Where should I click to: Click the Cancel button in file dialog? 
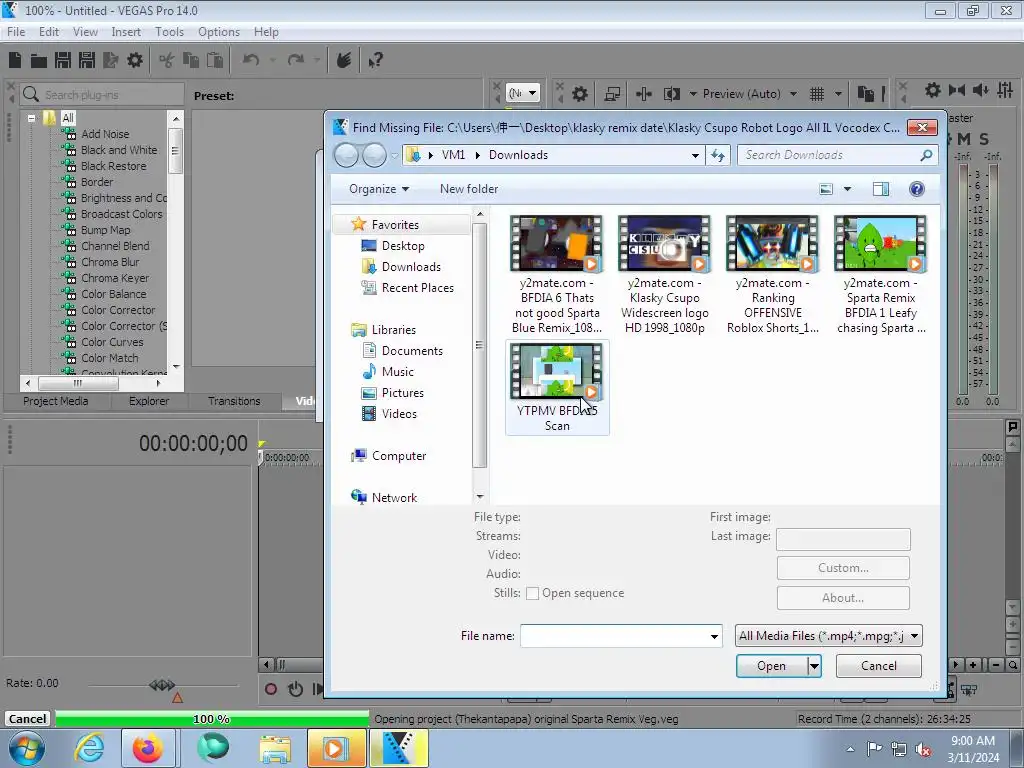click(878, 666)
